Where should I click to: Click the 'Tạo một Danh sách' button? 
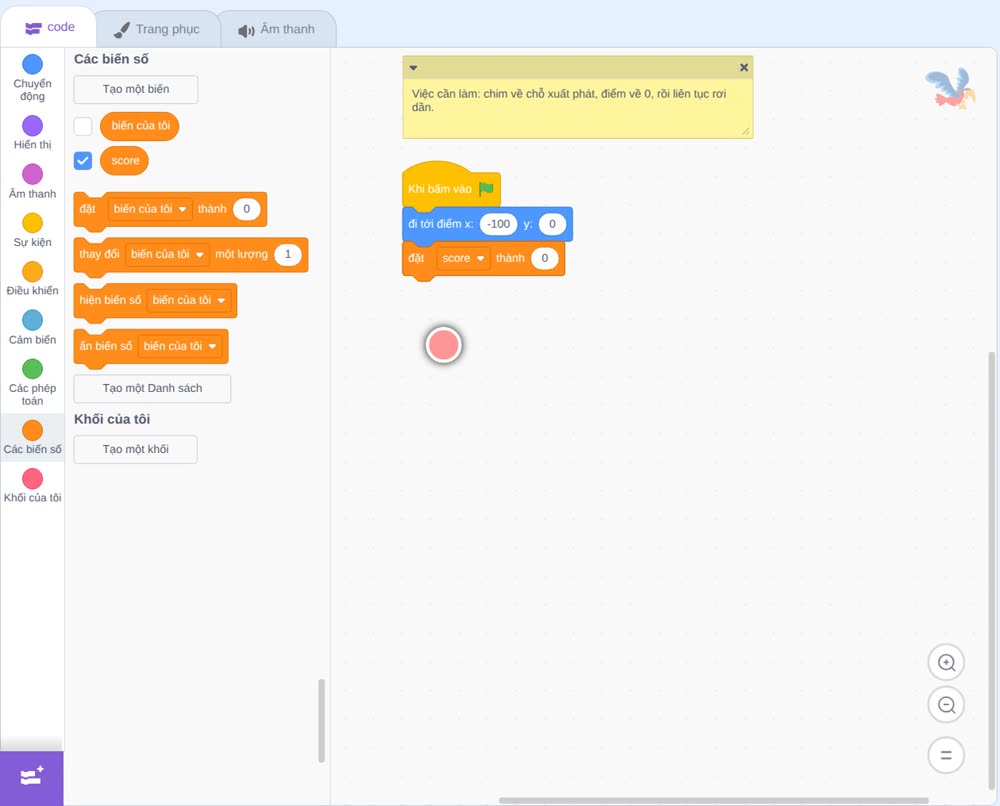[x=152, y=388]
